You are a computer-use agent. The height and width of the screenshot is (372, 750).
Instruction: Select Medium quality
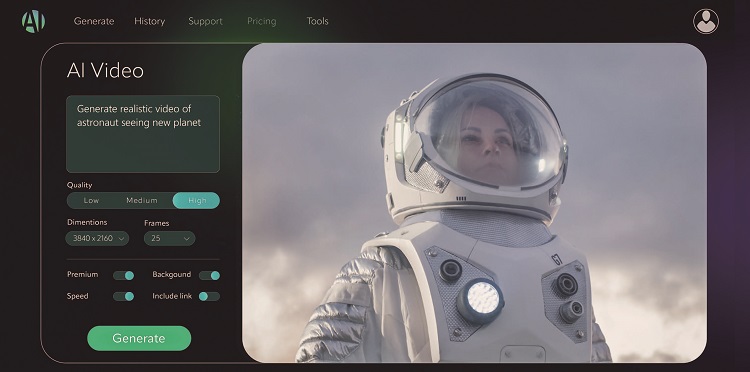click(142, 200)
